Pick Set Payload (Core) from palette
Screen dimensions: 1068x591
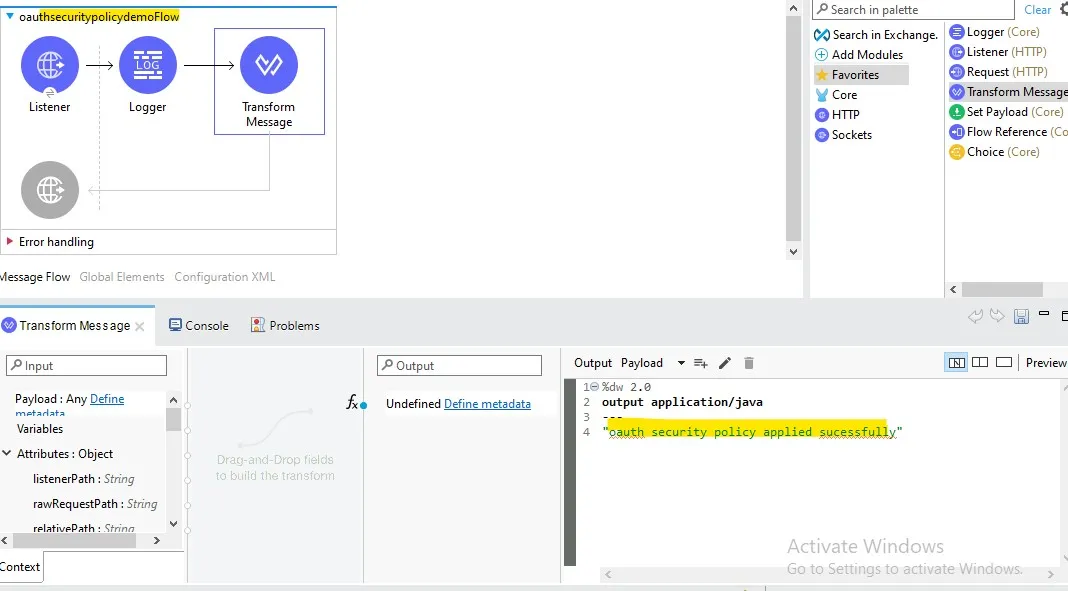(x=1007, y=112)
